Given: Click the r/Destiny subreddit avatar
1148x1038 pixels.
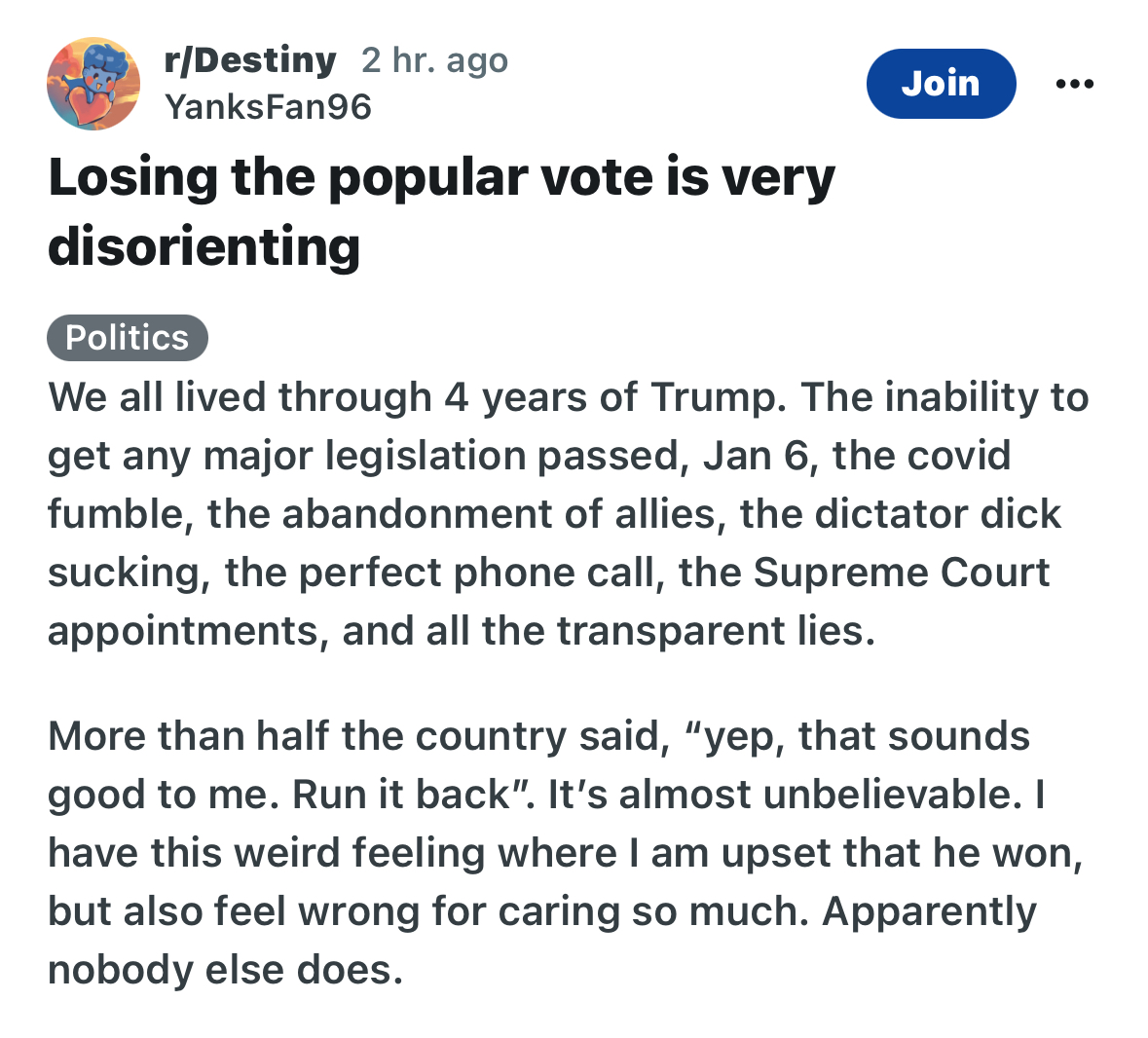Looking at the screenshot, I should coord(93,84).
